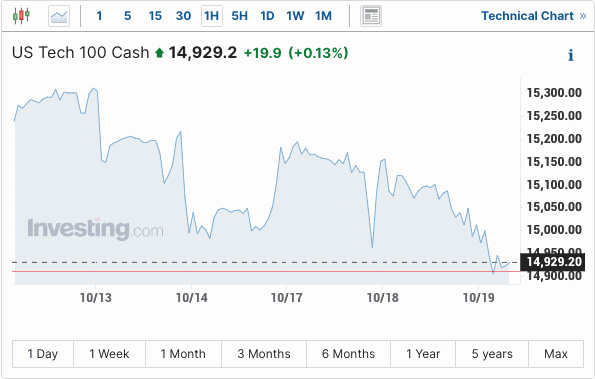Select the 5H interval
Image resolution: width=595 pixels, height=379 pixels.
click(239, 16)
